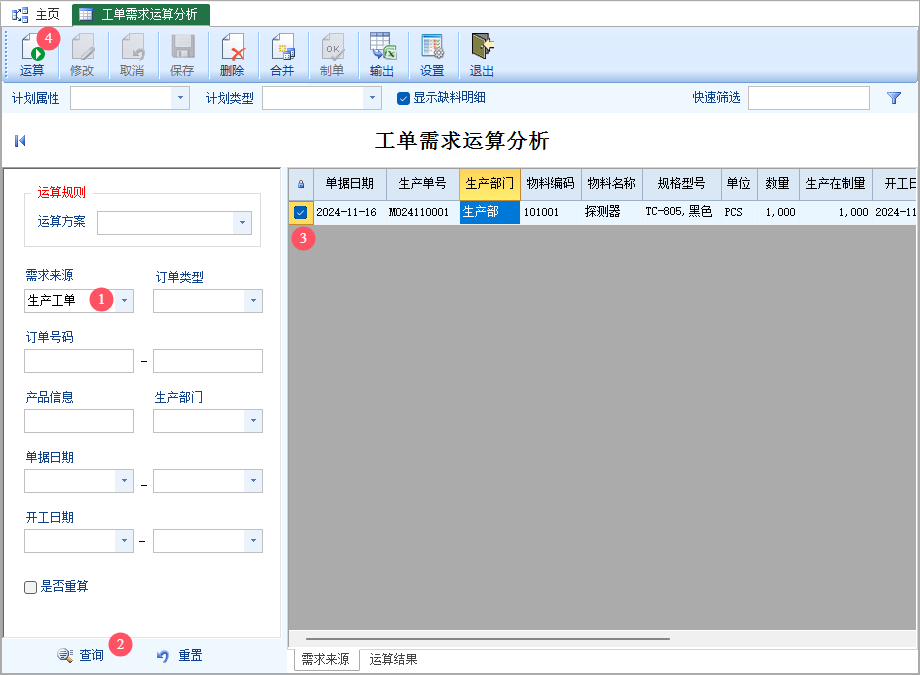Click the PCS unit cell

(739, 212)
